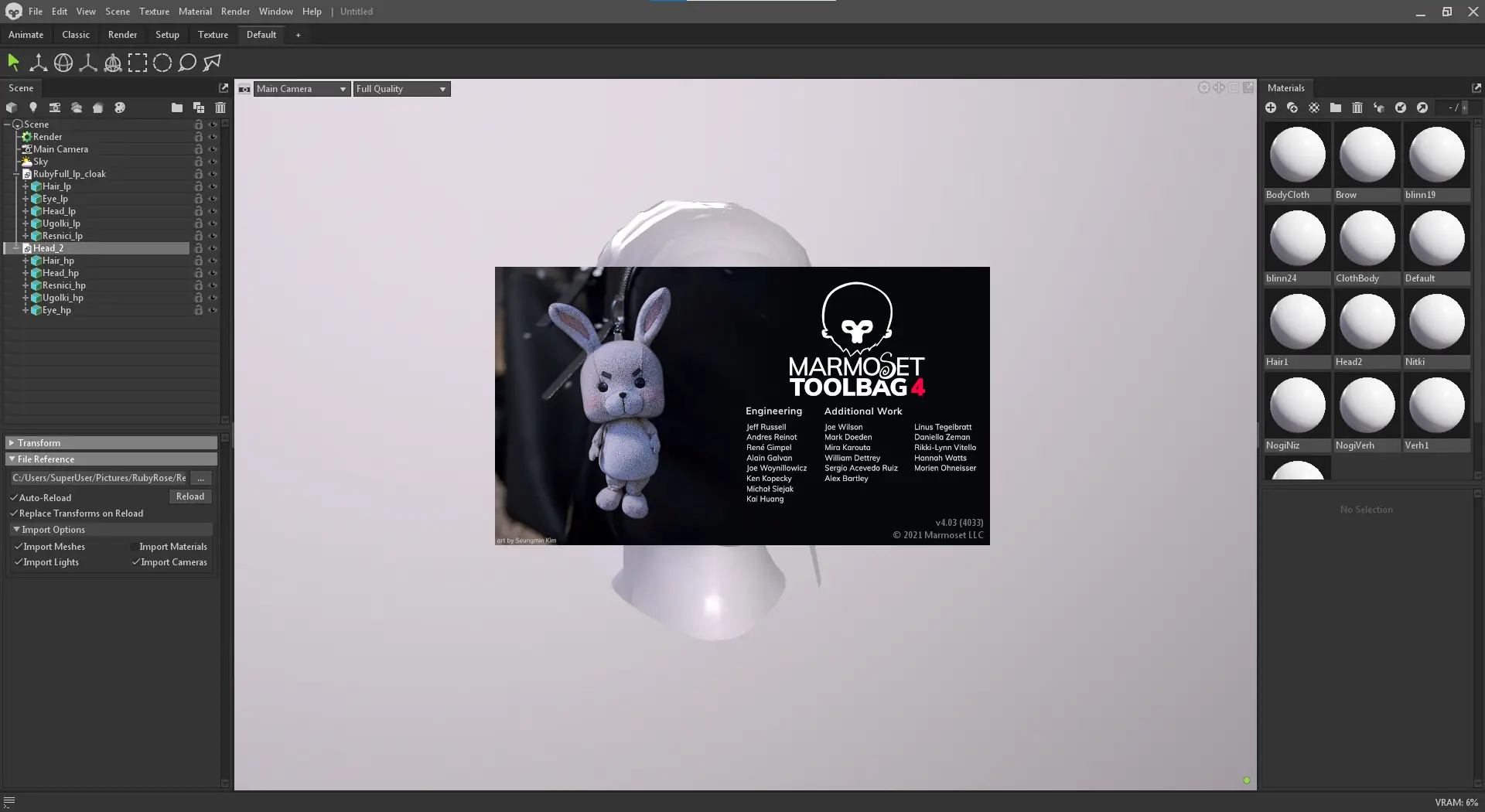Lock the Main Camera object
The width and height of the screenshot is (1485, 812).
pos(199,149)
